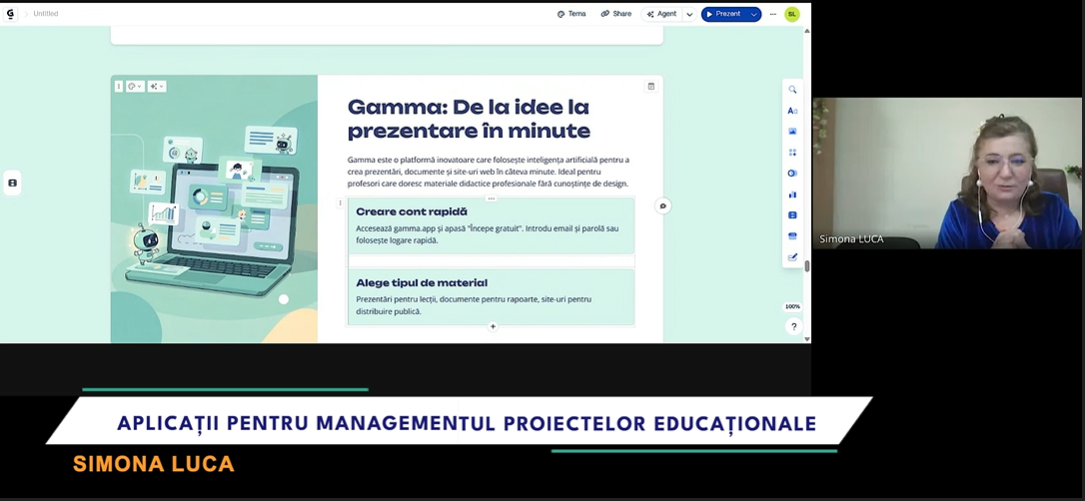Image resolution: width=1085 pixels, height=501 pixels.
Task: Select the Alege tipul de material heading
Action: (x=421, y=283)
